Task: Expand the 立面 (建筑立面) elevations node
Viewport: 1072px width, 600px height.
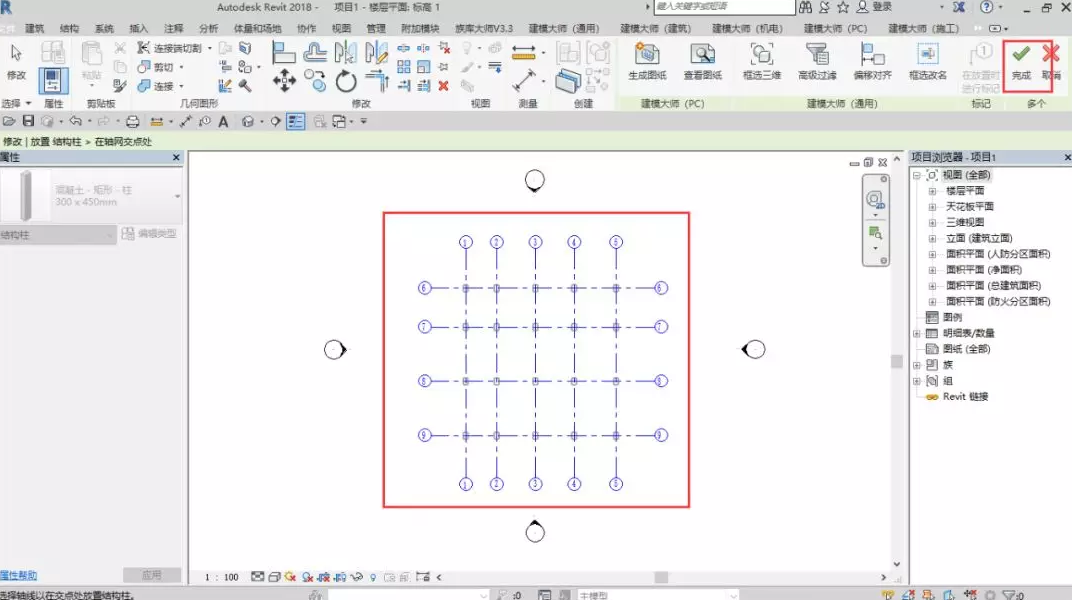Action: pyautogui.click(x=932, y=238)
